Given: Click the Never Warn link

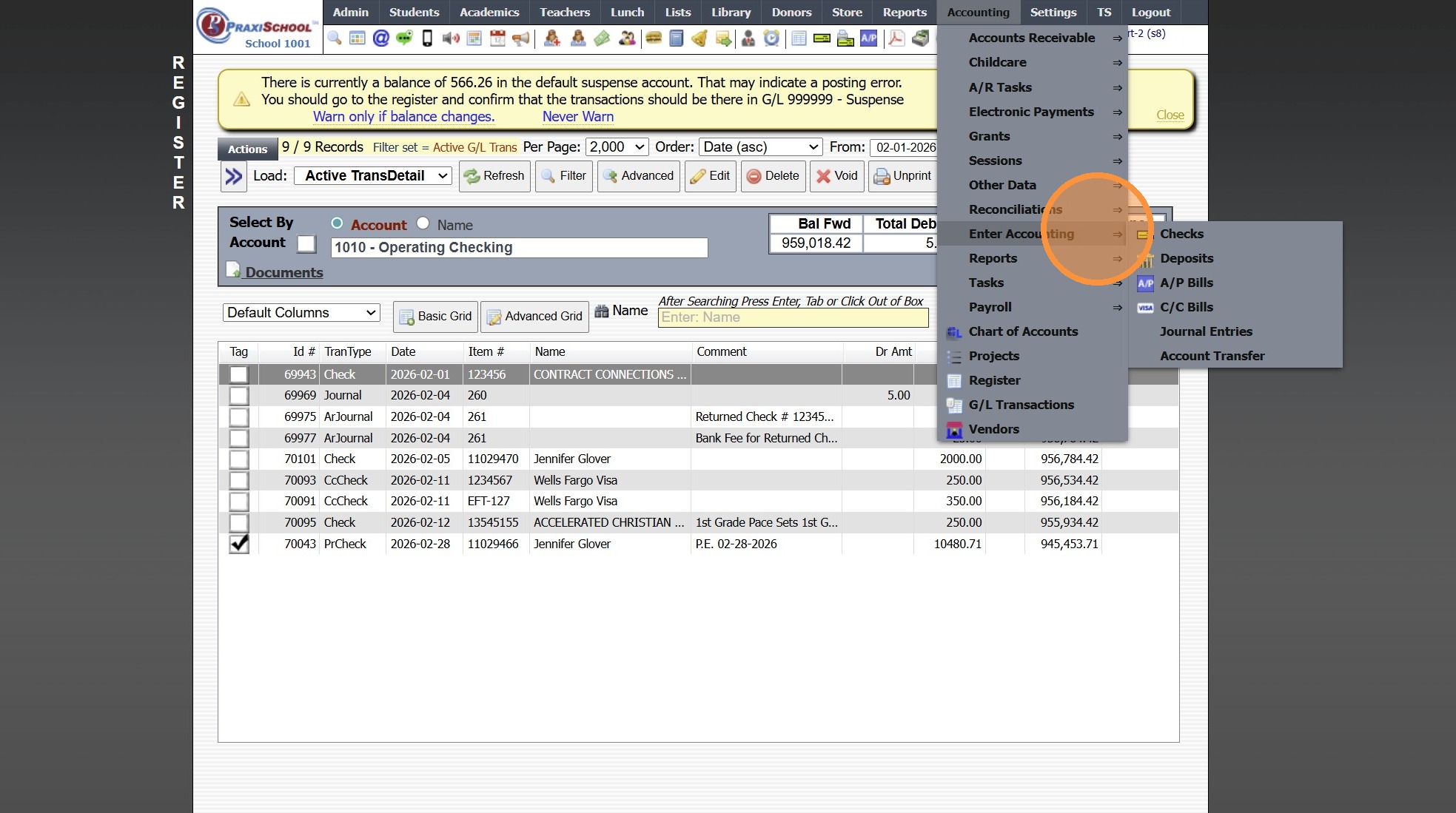Looking at the screenshot, I should (x=577, y=116).
